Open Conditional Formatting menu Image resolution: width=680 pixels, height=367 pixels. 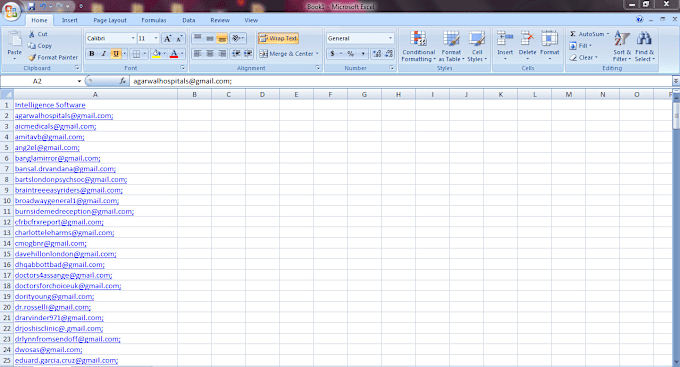pyautogui.click(x=418, y=46)
